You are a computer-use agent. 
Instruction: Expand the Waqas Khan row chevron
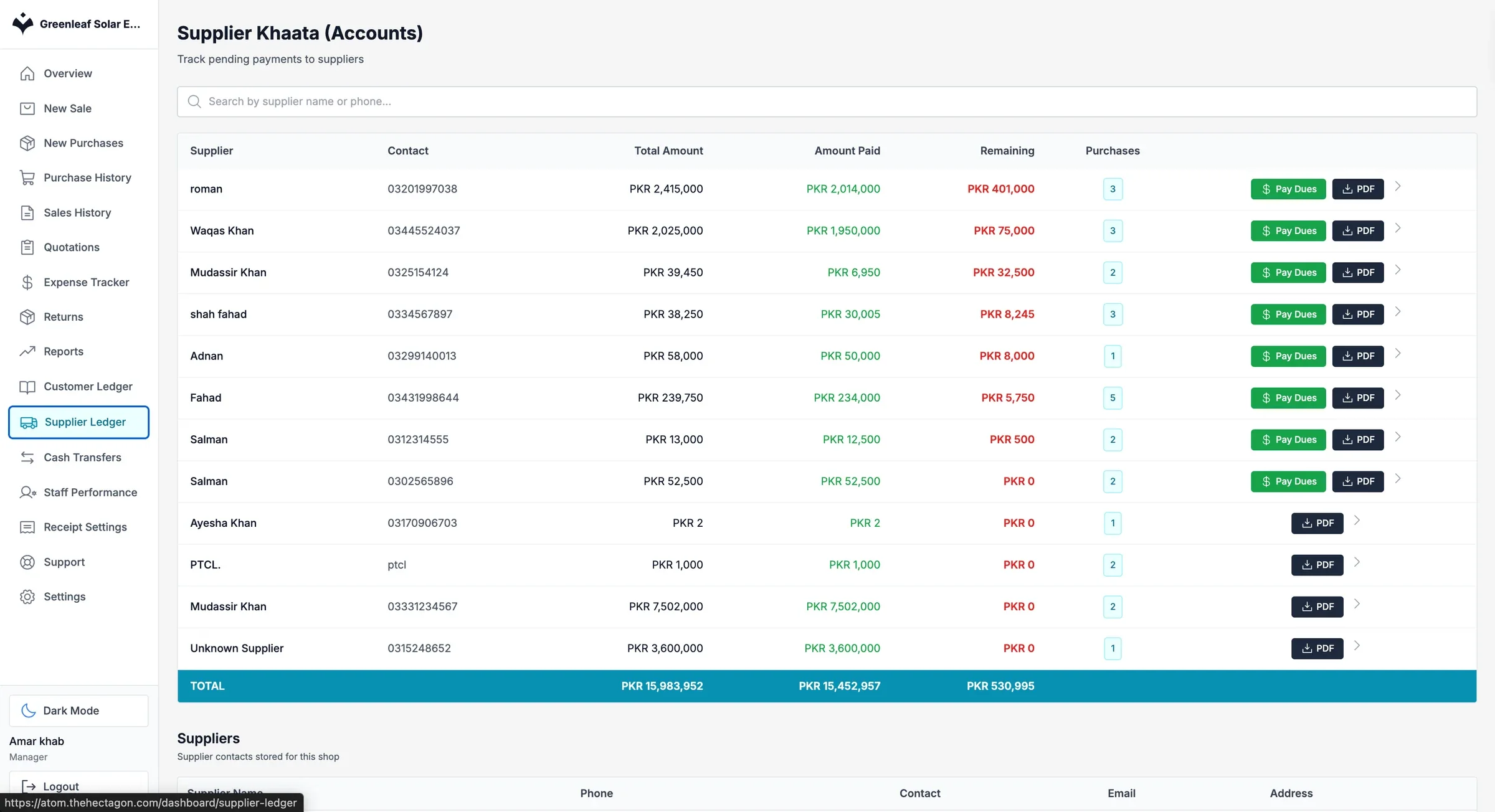point(1398,228)
